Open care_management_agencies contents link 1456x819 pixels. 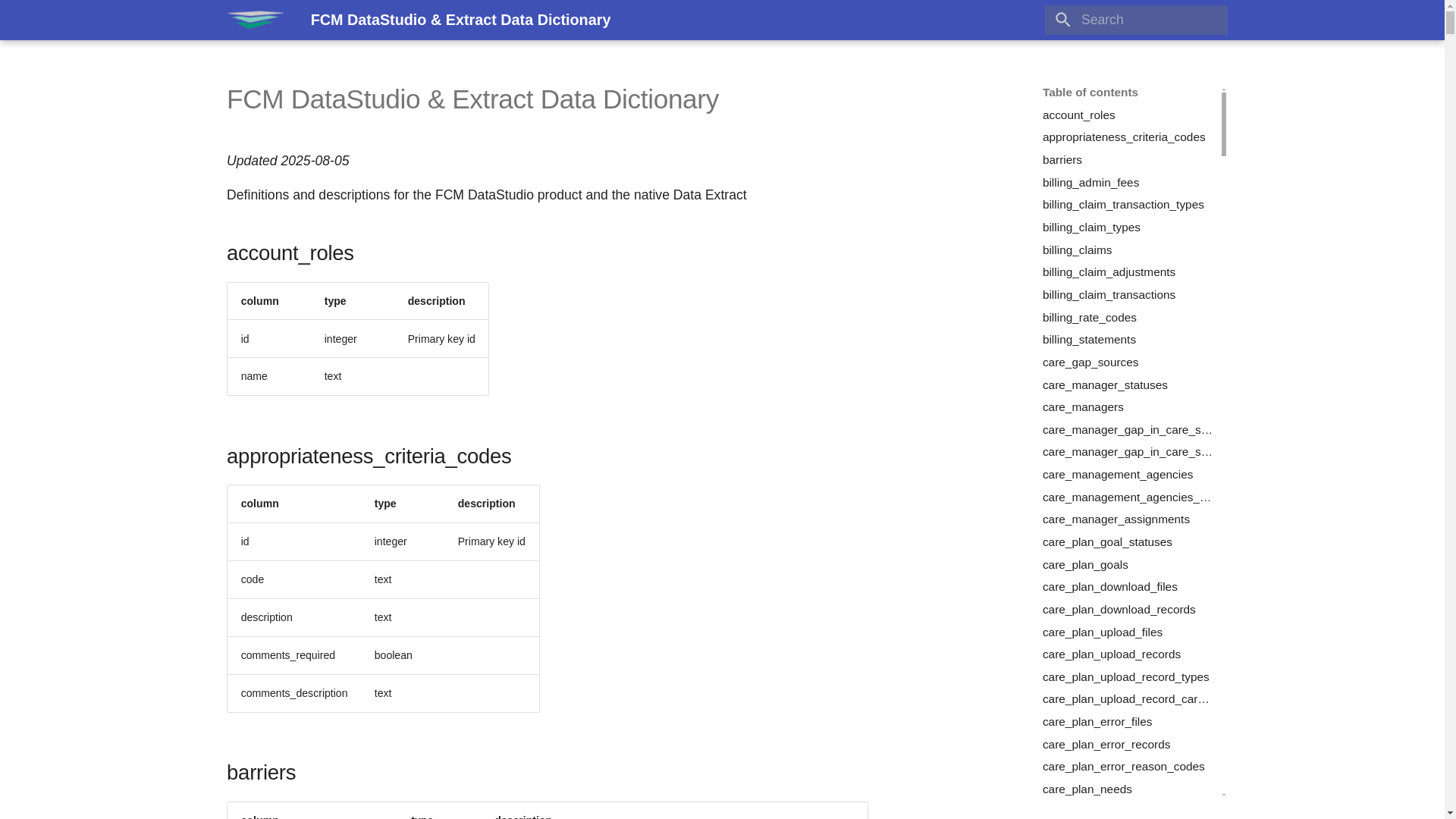pyautogui.click(x=1117, y=475)
